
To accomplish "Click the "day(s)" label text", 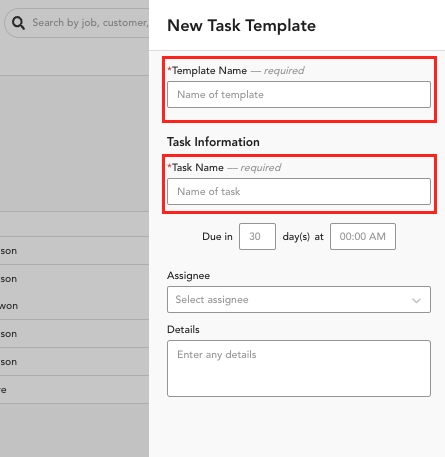I will [x=296, y=237].
